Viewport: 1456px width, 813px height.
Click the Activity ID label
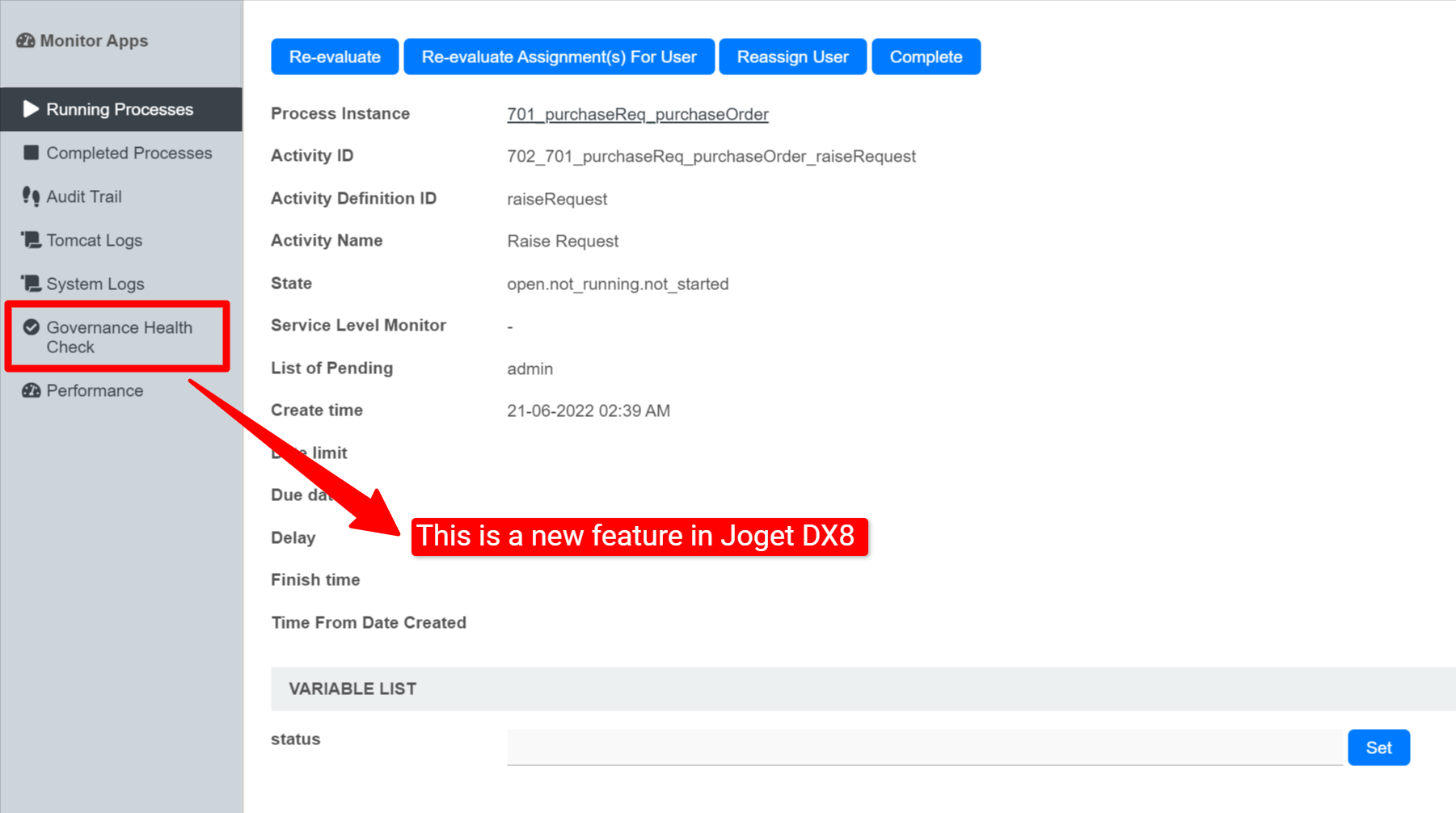click(312, 156)
